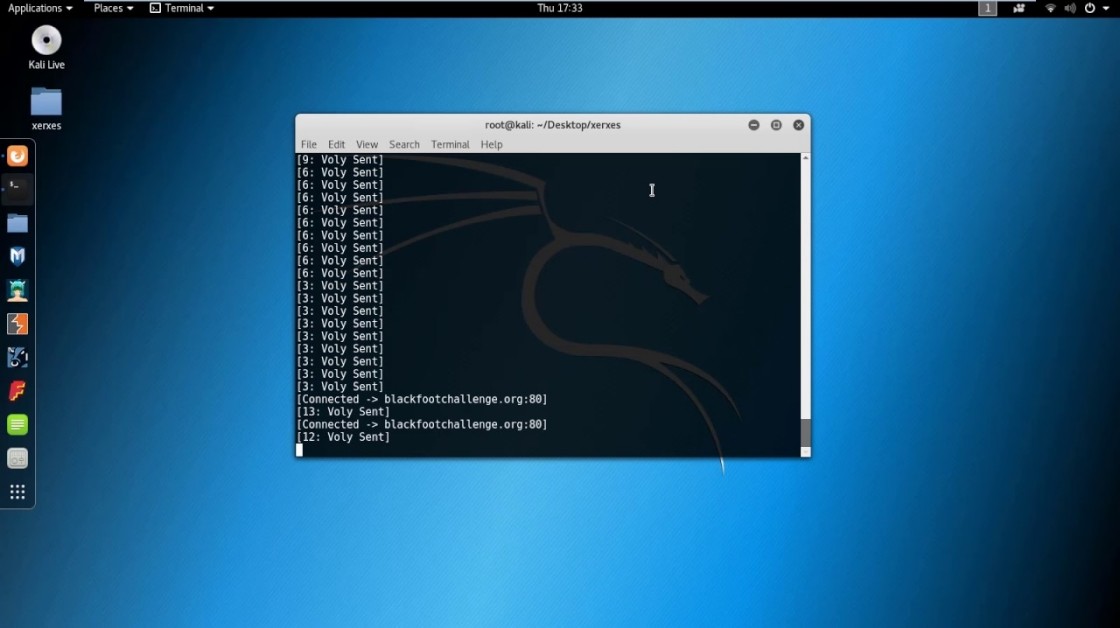The width and height of the screenshot is (1120, 628).
Task: Minimize the terminal window
Action: click(754, 125)
